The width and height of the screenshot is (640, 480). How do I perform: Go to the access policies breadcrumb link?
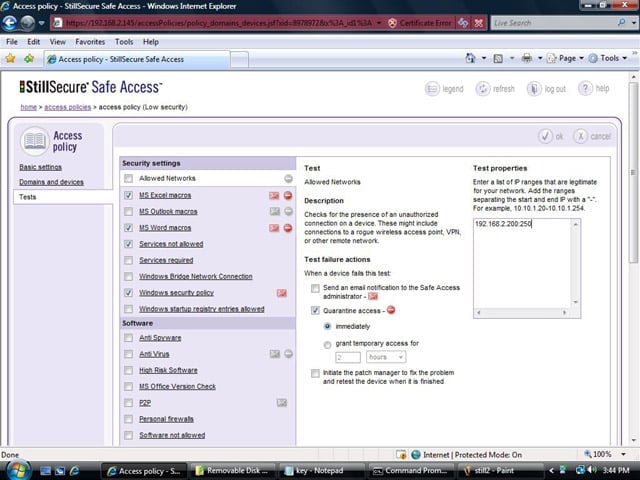68,107
